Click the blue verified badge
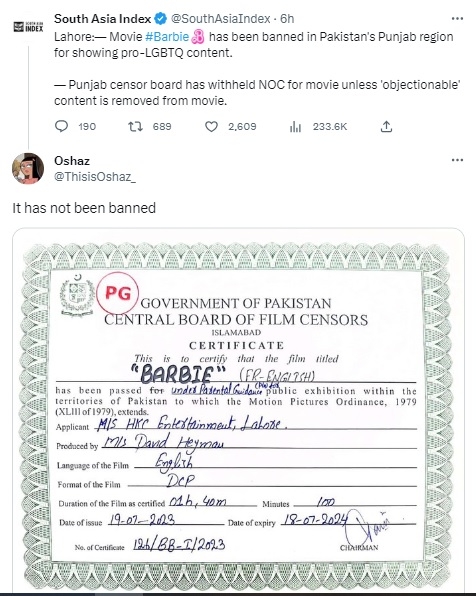 (x=161, y=18)
